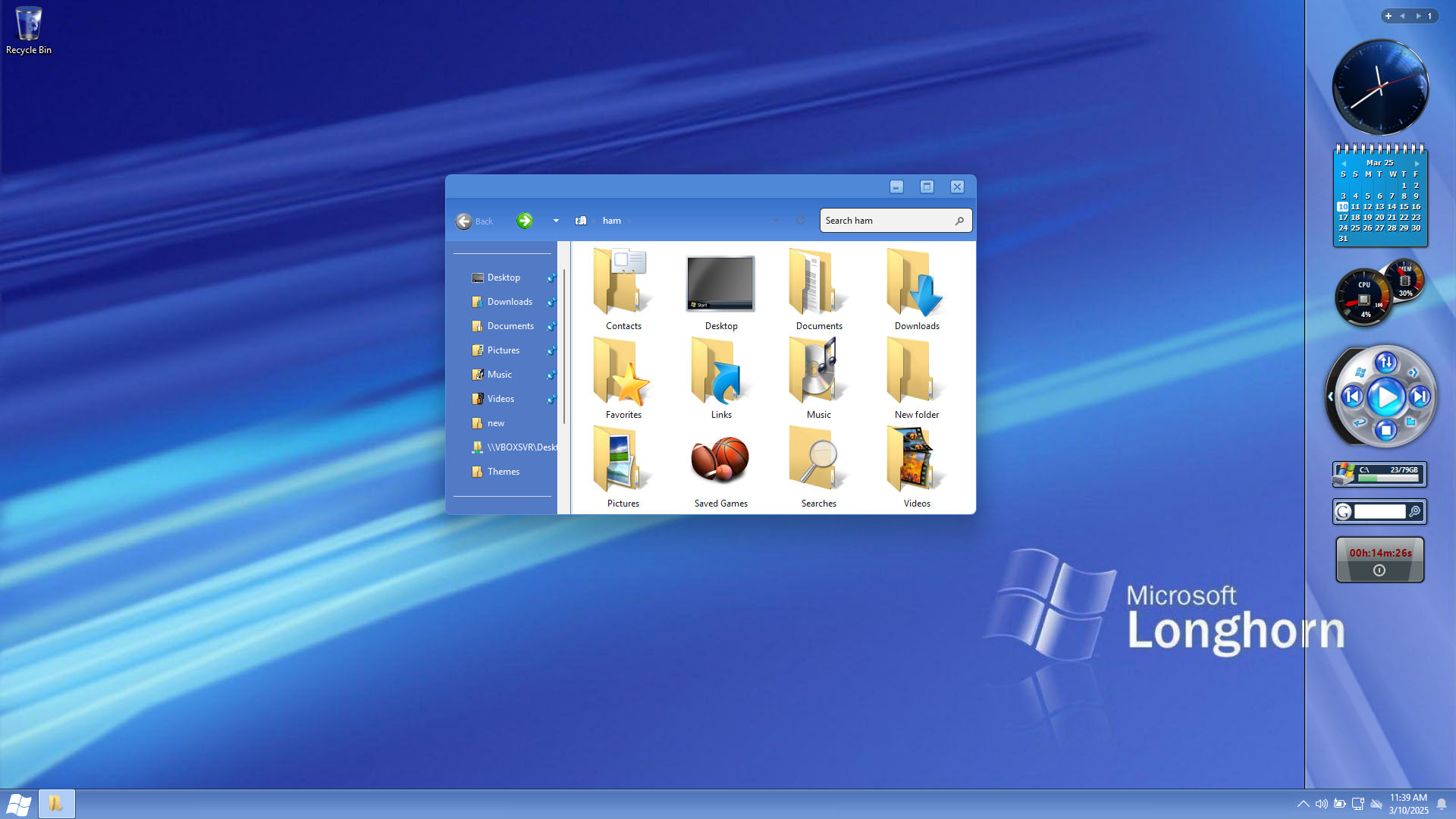This screenshot has height=819, width=1456.
Task: Expand address bar history dropdown
Action: [775, 221]
